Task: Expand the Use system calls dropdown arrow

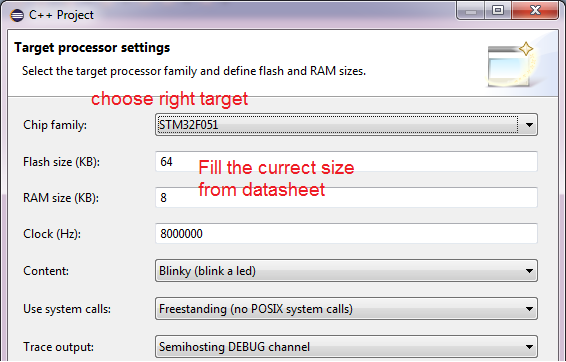Action: point(529,309)
